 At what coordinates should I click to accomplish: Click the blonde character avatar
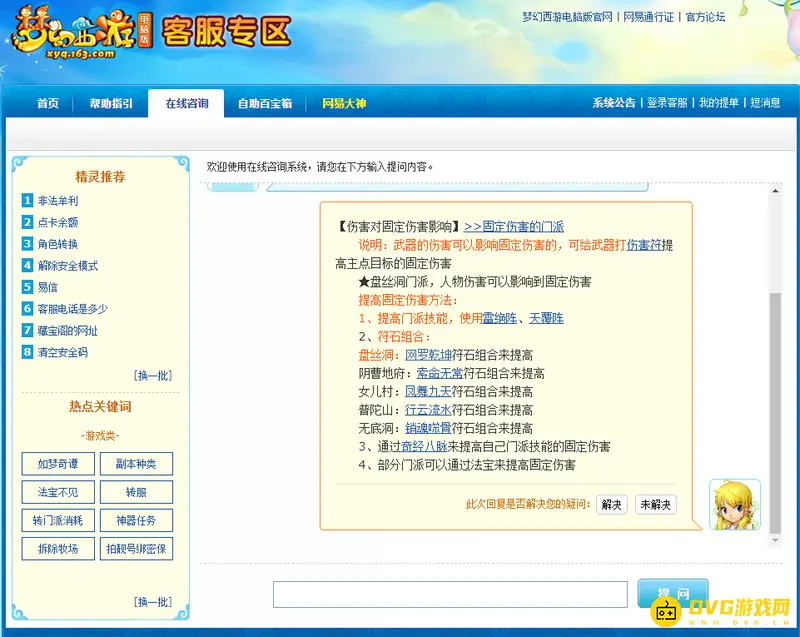tap(735, 504)
